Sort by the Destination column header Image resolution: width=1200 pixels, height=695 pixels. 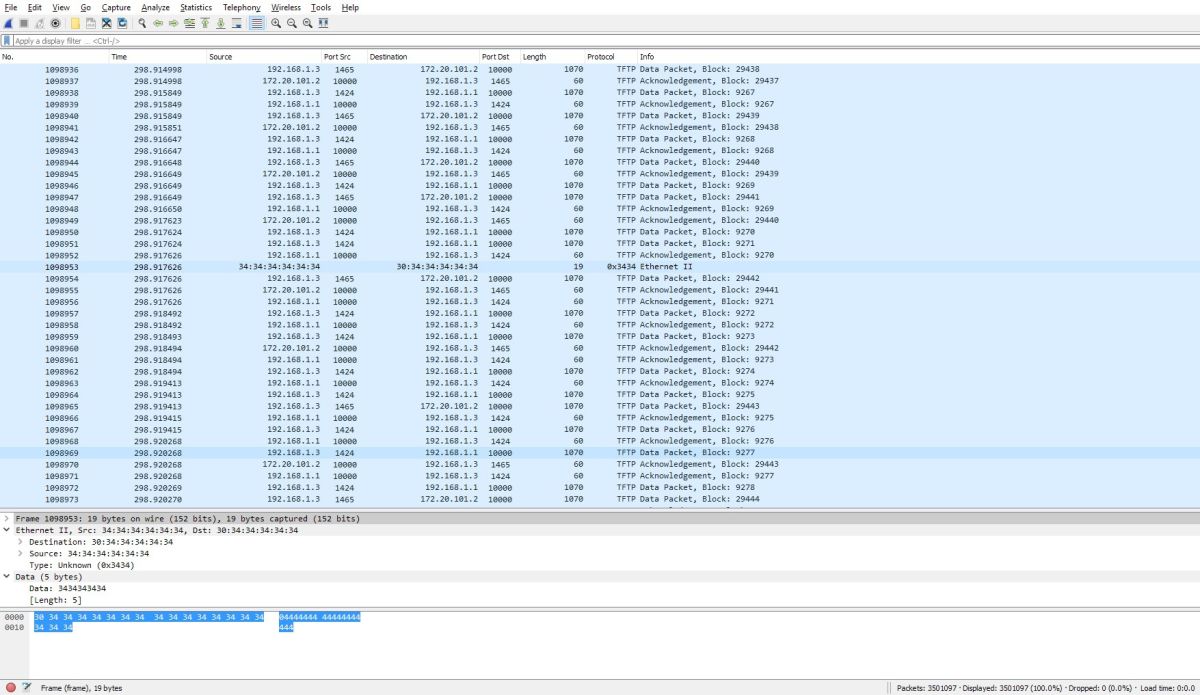pyautogui.click(x=424, y=57)
